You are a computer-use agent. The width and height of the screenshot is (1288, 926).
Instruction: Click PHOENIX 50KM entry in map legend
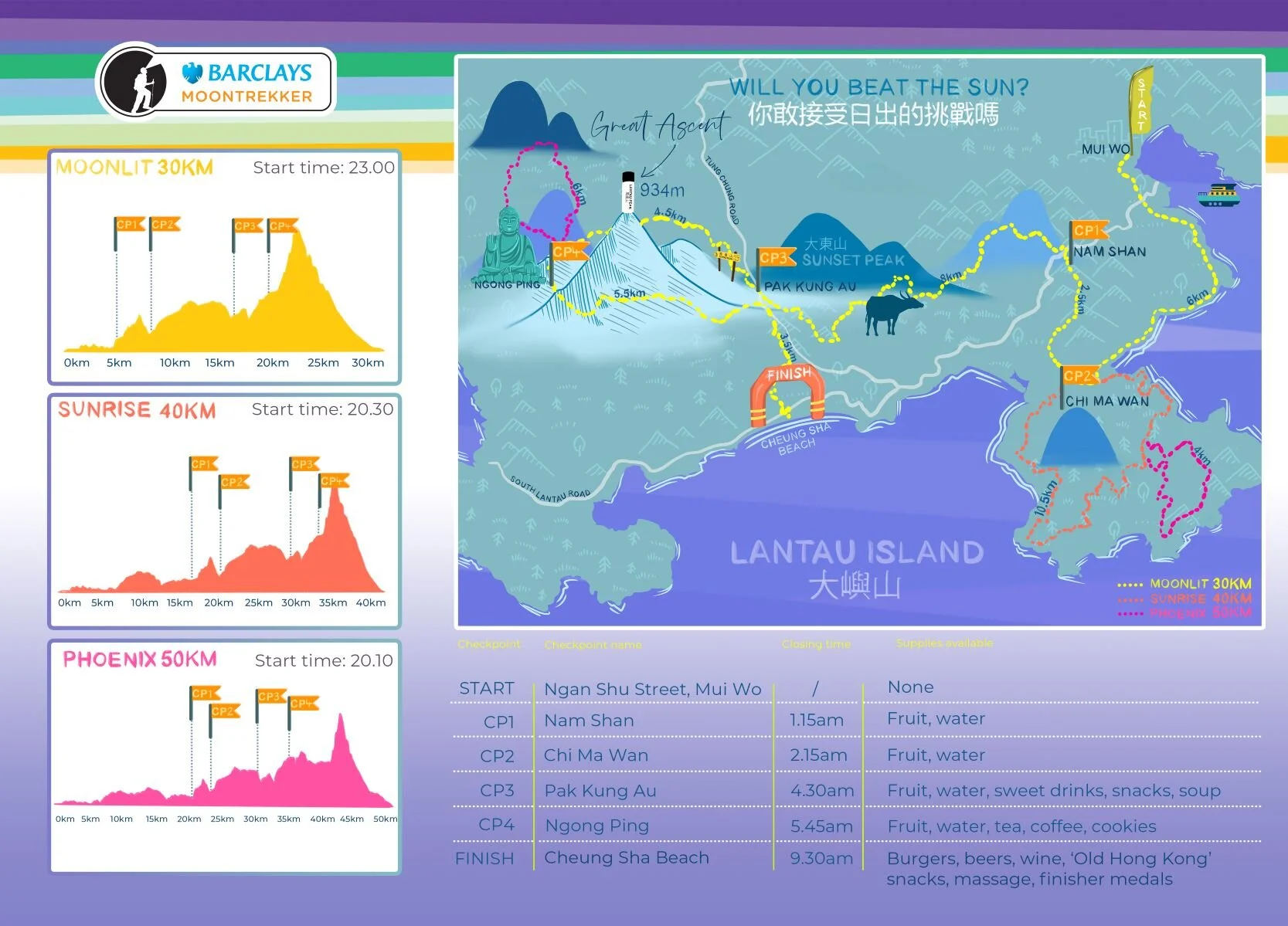[x=1184, y=613]
